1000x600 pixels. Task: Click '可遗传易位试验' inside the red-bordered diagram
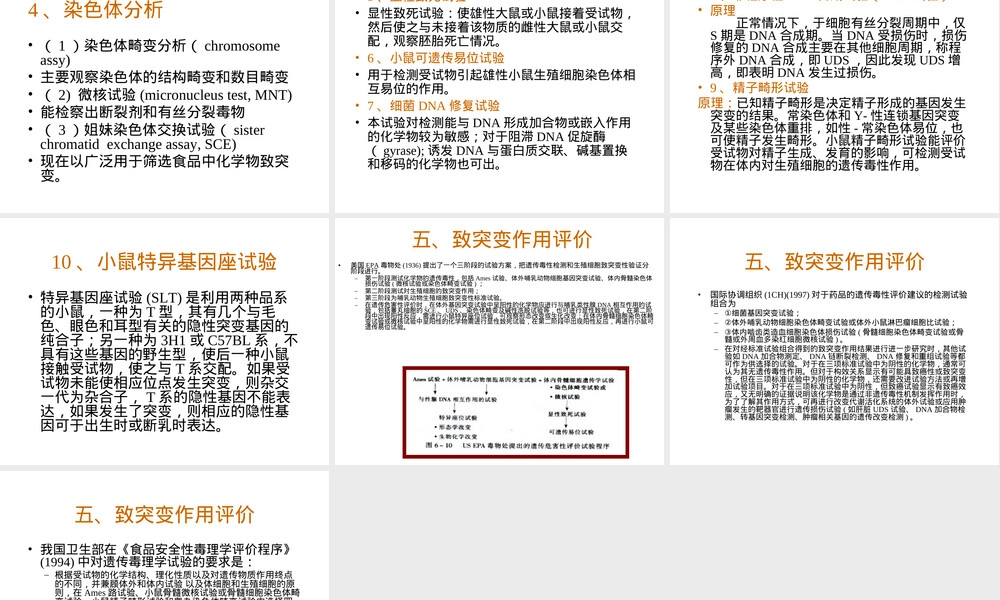coord(571,432)
